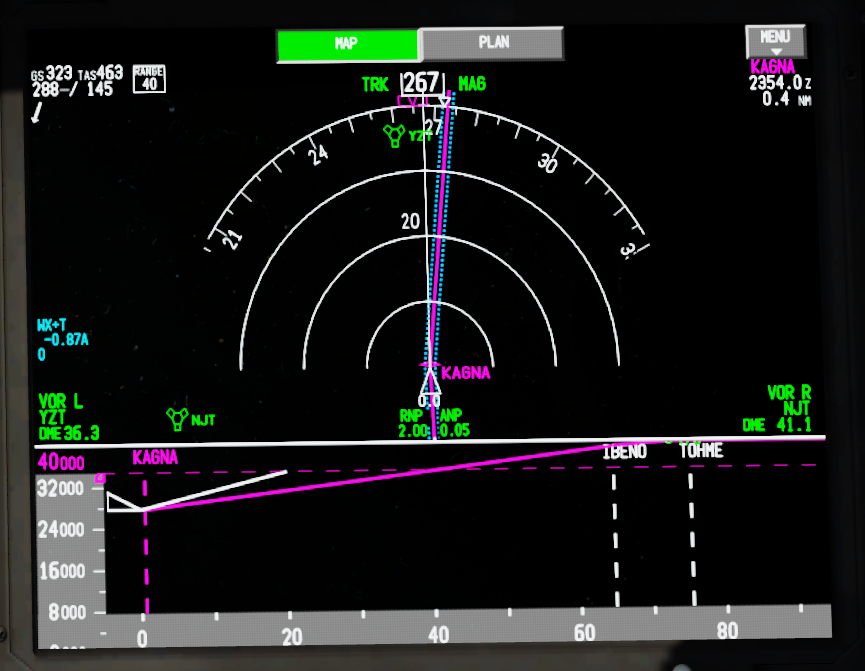The height and width of the screenshot is (671, 865).
Task: Click the WX+T weather radar mode text
Action: [x=51, y=325]
